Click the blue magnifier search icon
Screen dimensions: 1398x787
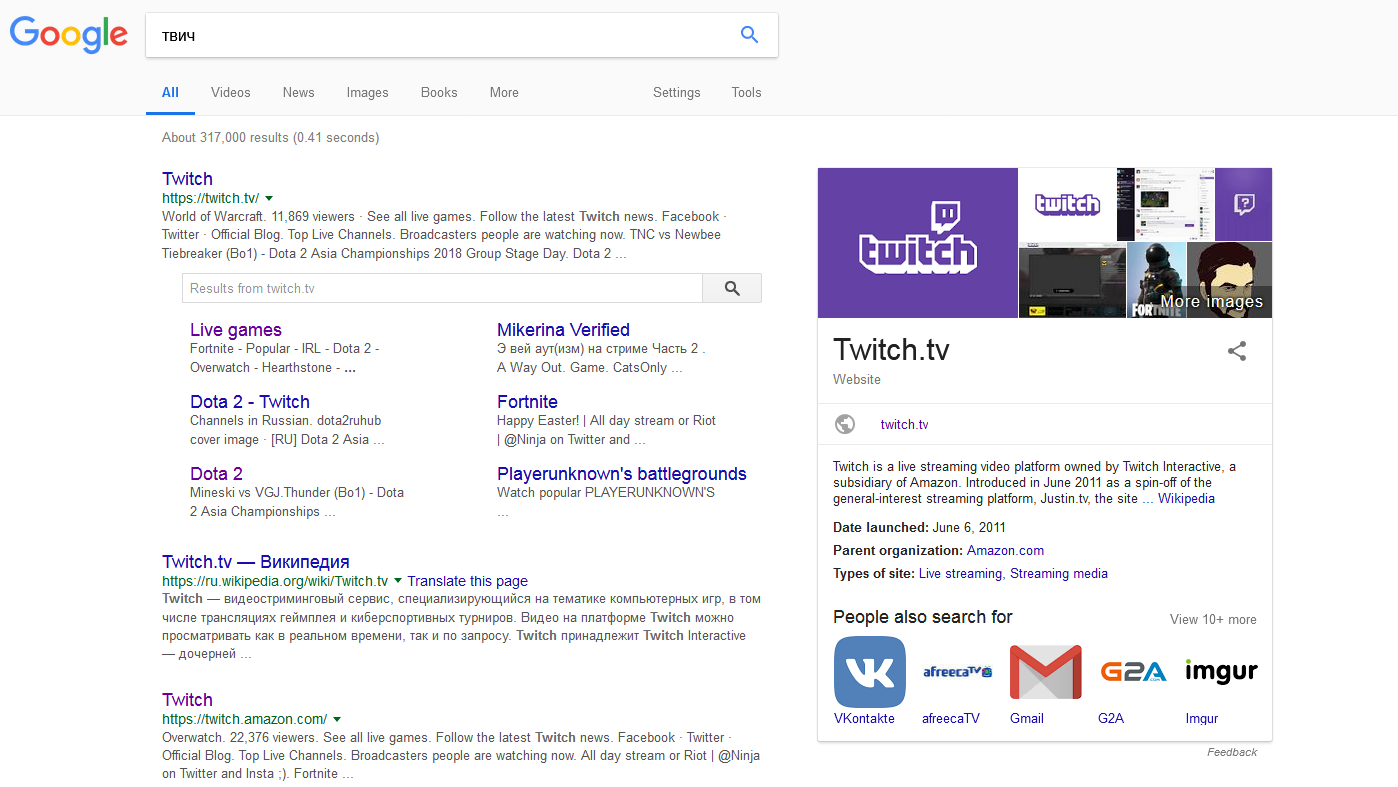(749, 35)
